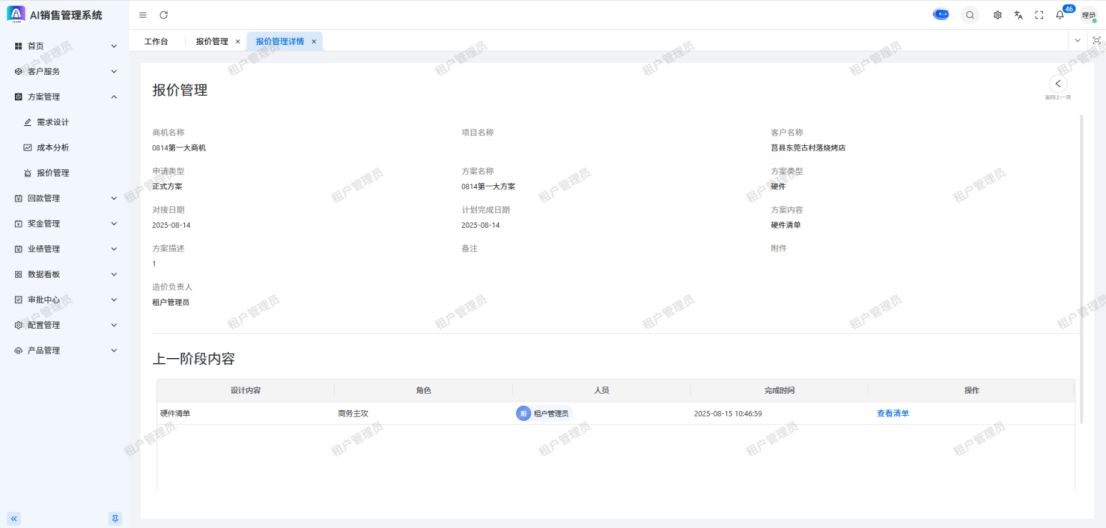This screenshot has height=528, width=1106.
Task: Click the back arrow button 返回上一页
Action: pyautogui.click(x=1058, y=84)
